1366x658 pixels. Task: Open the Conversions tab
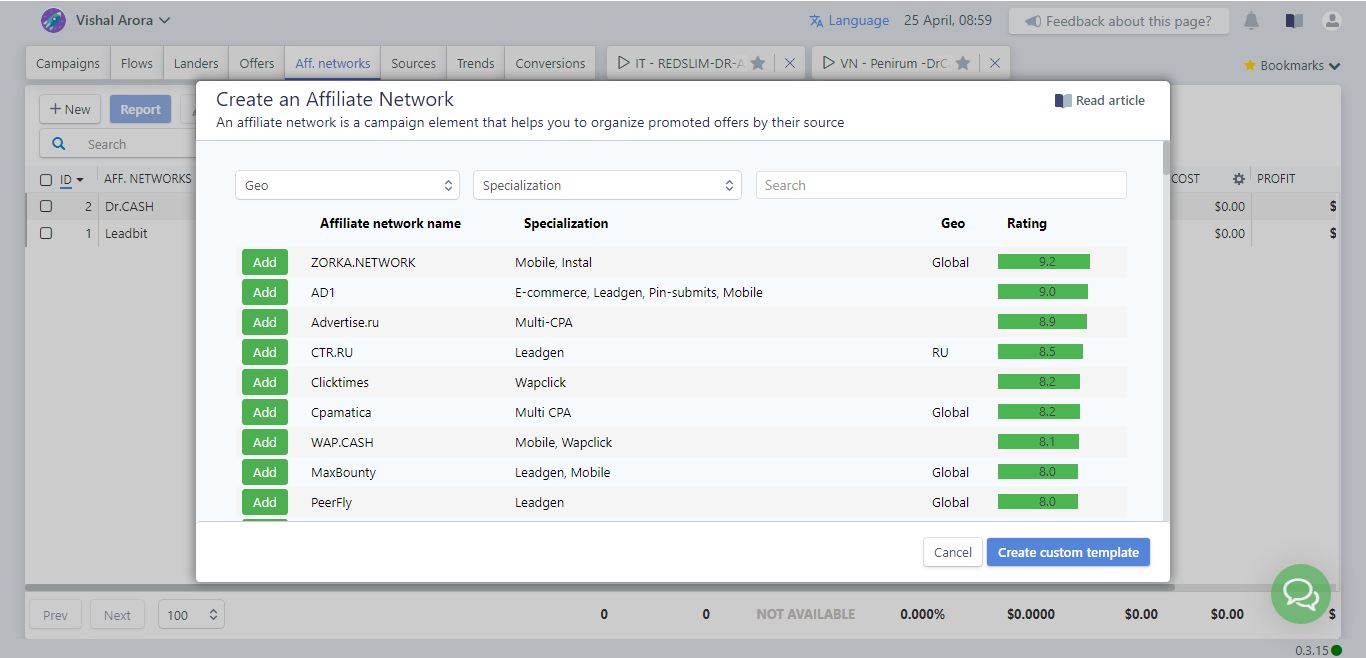coord(550,63)
